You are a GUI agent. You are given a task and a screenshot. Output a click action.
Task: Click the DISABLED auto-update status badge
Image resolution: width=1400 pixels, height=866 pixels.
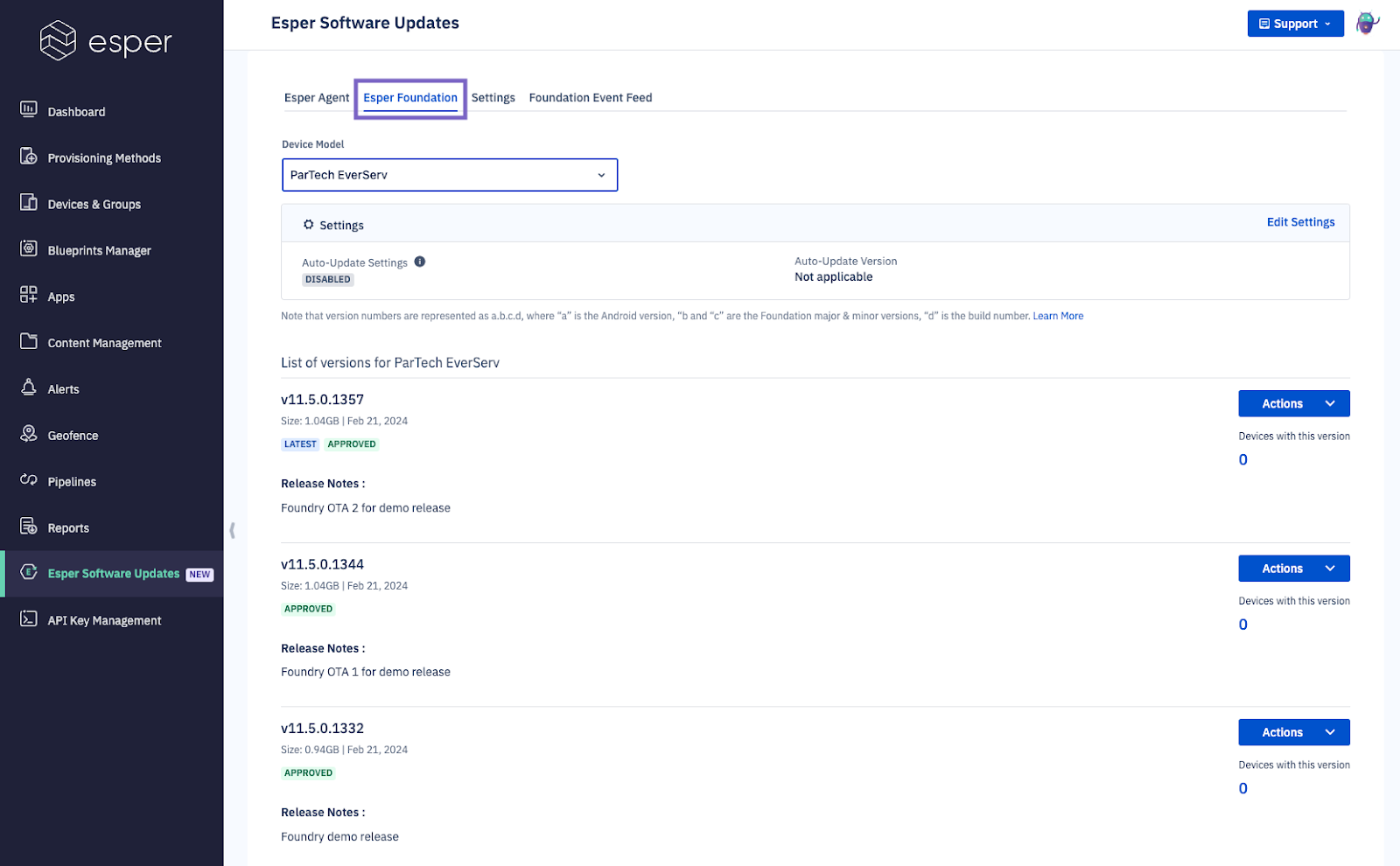(328, 280)
